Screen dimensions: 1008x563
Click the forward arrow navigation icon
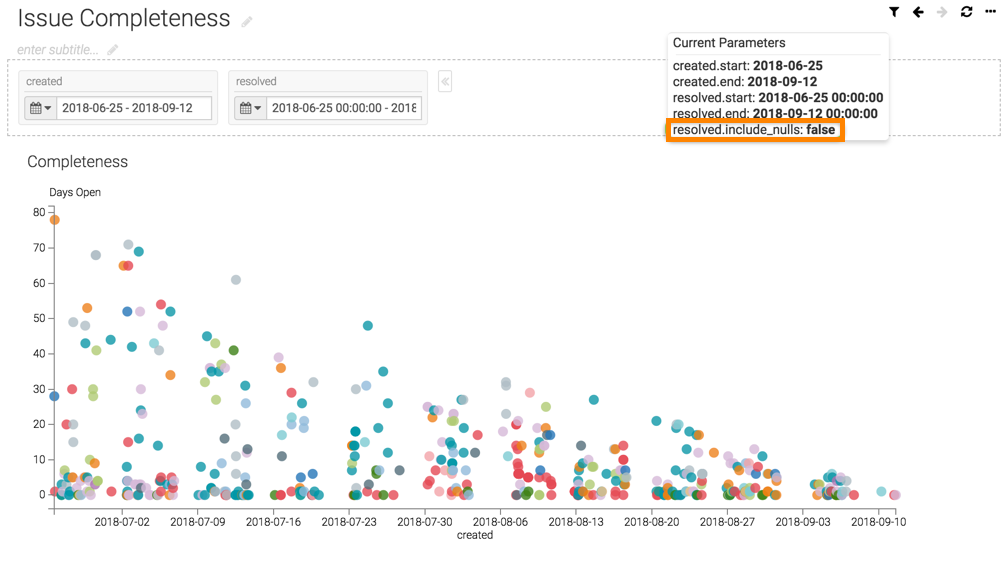pyautogui.click(x=942, y=12)
